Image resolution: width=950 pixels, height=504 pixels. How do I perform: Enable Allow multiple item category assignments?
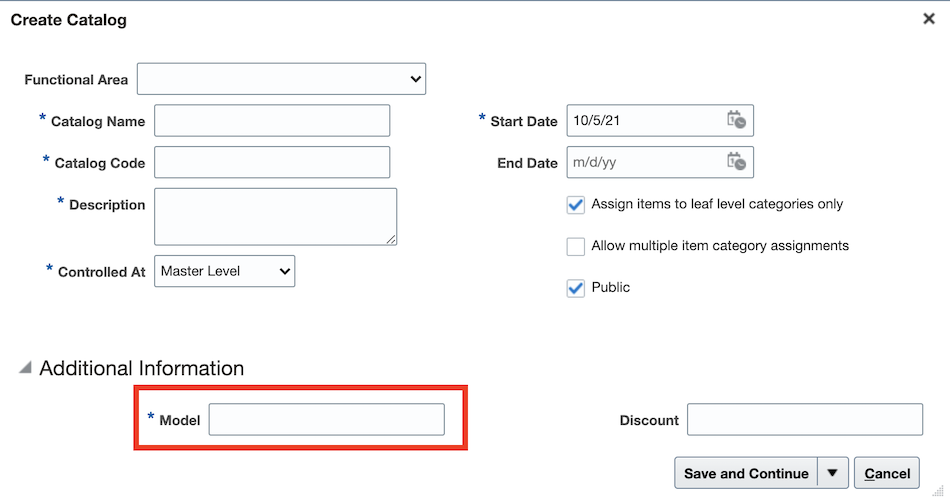(576, 247)
